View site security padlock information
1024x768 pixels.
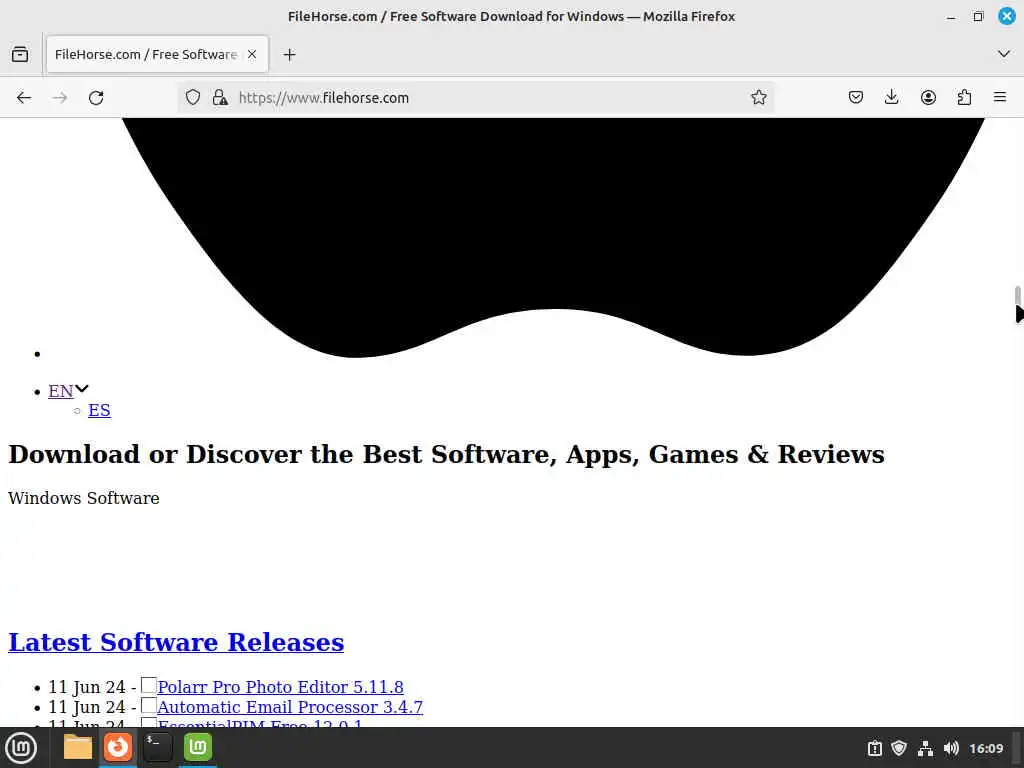(220, 98)
